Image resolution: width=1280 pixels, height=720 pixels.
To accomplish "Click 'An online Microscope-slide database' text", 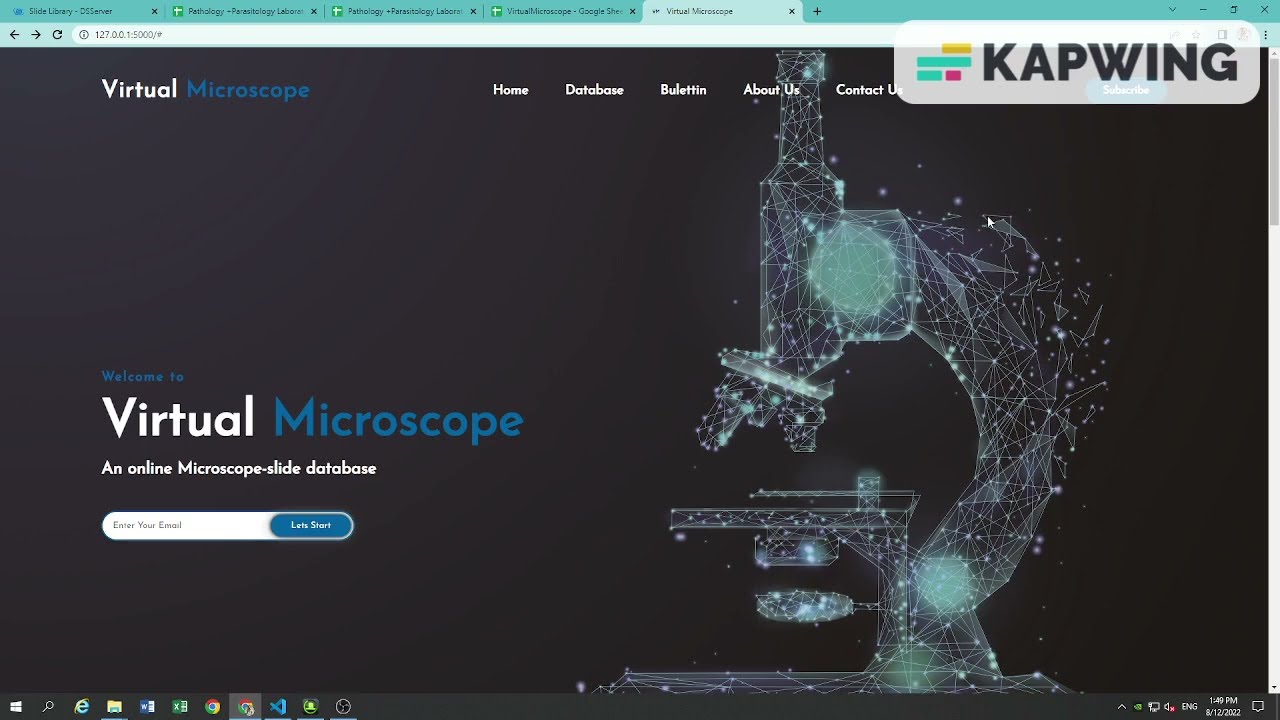I will [x=239, y=468].
